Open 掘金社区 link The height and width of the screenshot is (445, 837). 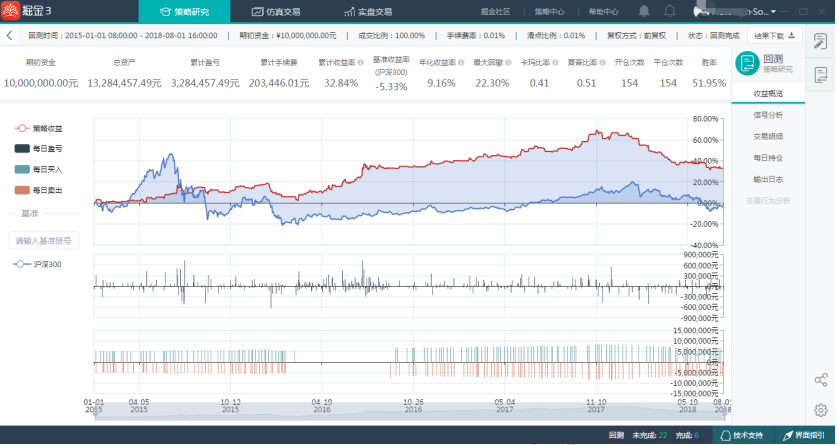tap(495, 11)
